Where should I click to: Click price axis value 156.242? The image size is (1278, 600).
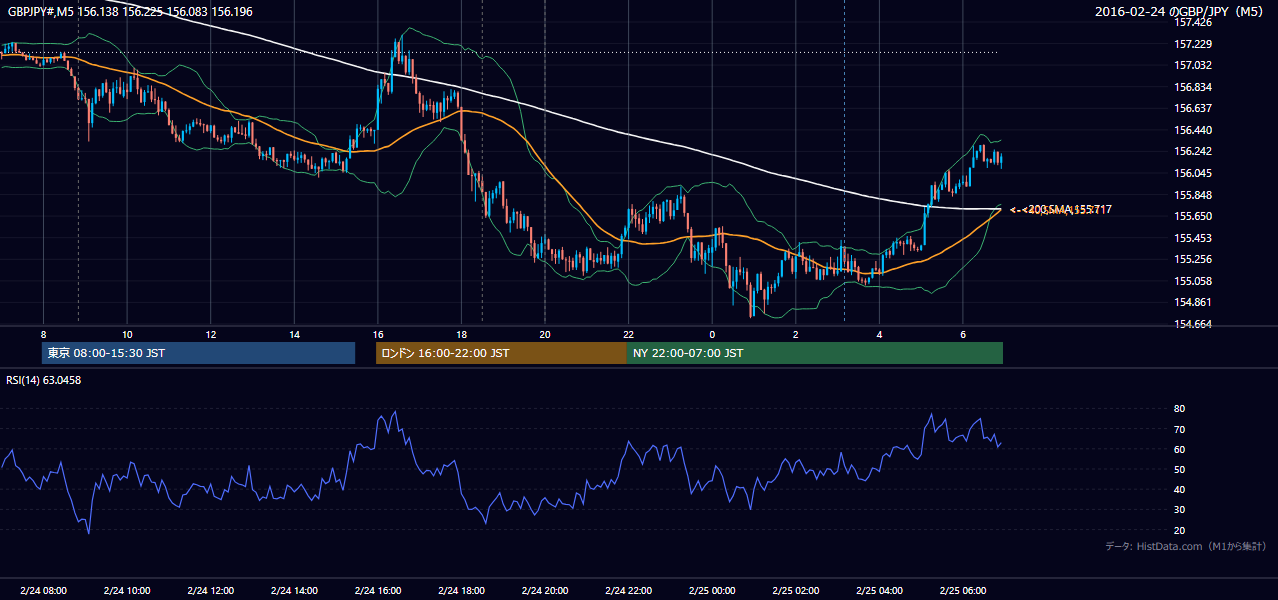1194,152
